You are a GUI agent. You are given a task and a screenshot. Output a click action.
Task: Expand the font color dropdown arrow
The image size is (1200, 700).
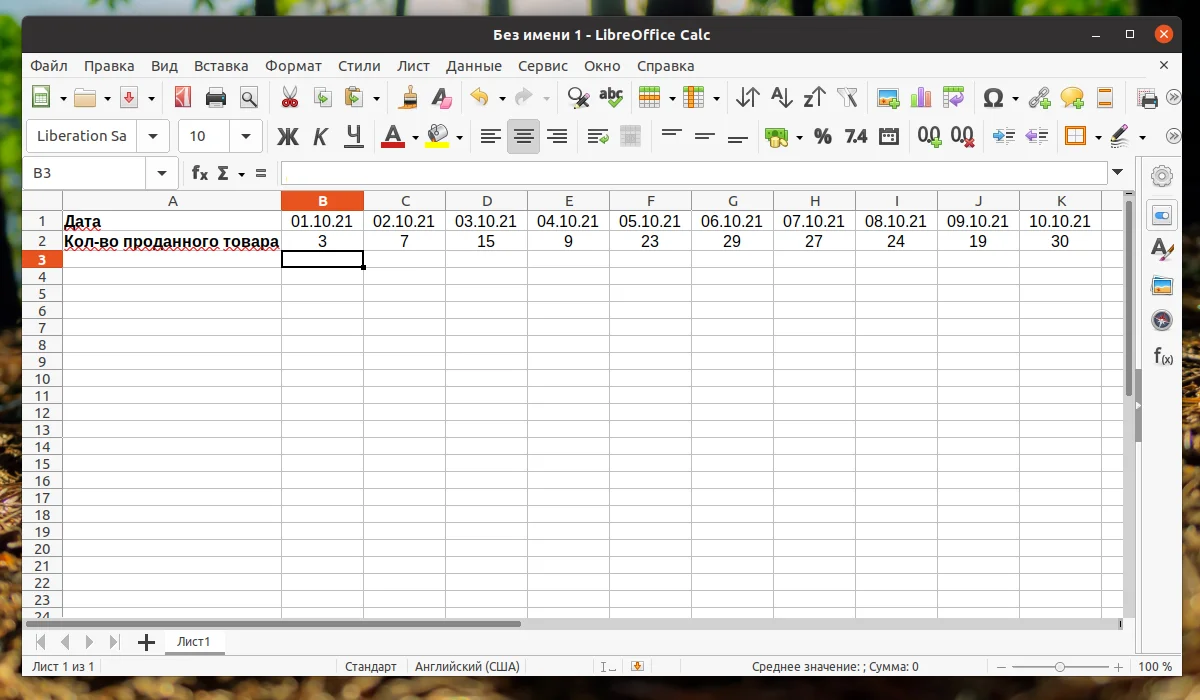415,136
